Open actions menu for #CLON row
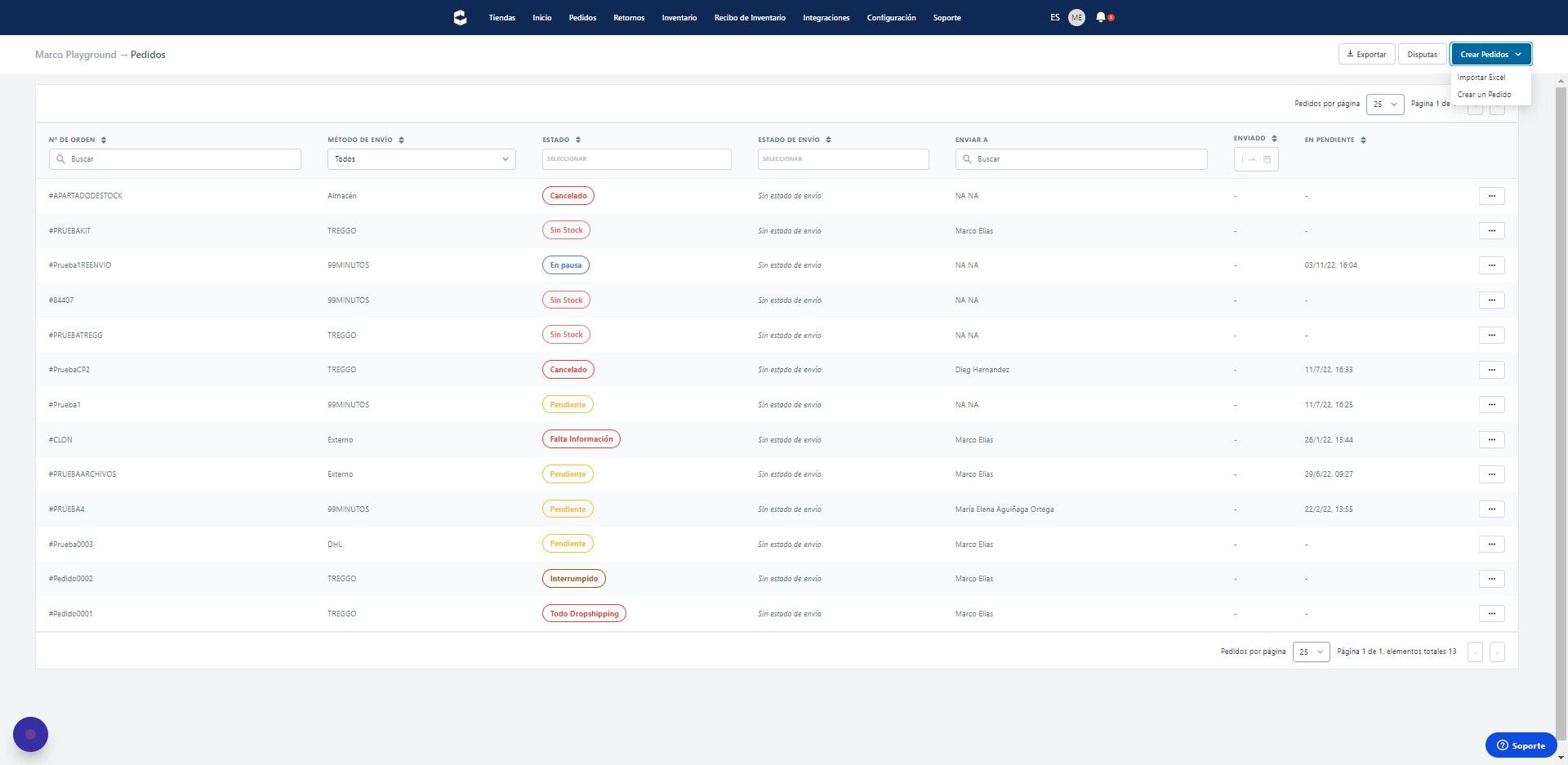Viewport: 1568px width, 765px height. (x=1491, y=439)
